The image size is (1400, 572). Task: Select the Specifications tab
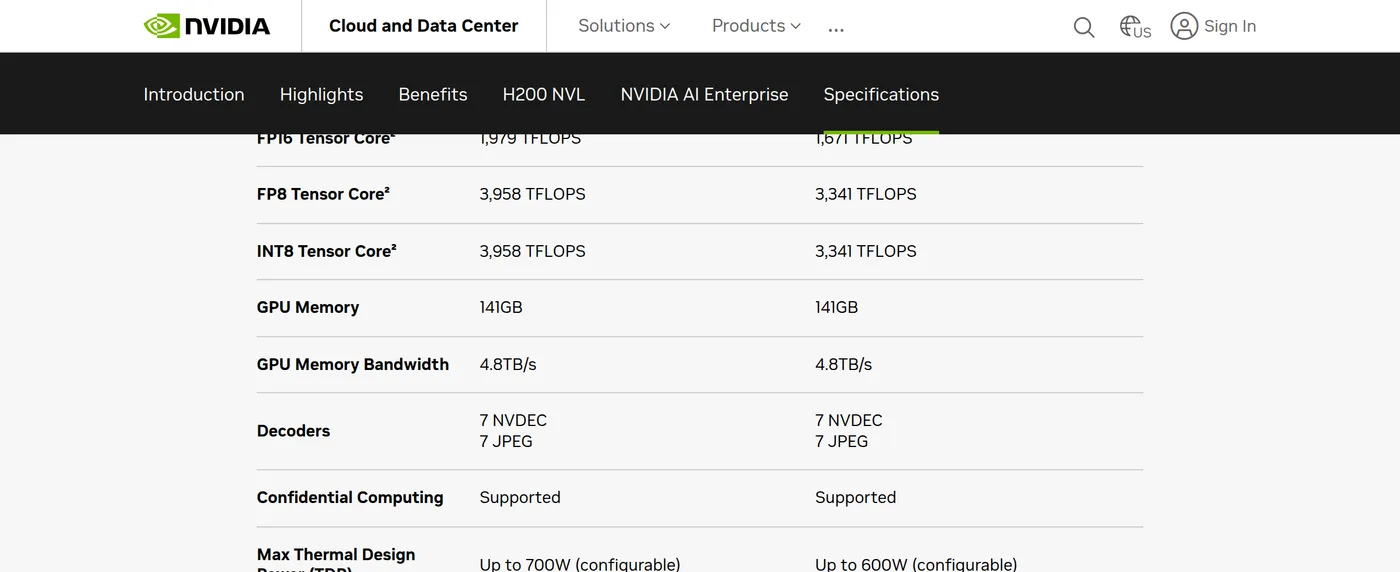pos(881,94)
